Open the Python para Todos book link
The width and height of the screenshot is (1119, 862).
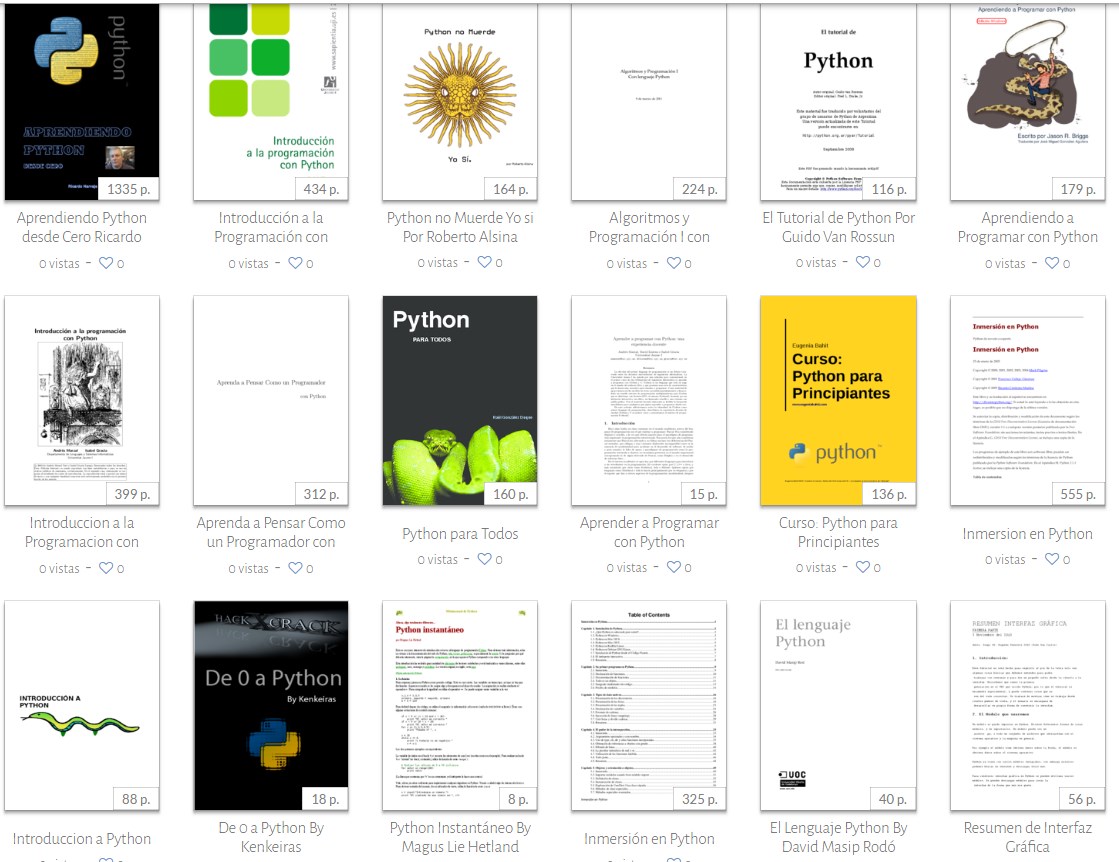(x=460, y=533)
